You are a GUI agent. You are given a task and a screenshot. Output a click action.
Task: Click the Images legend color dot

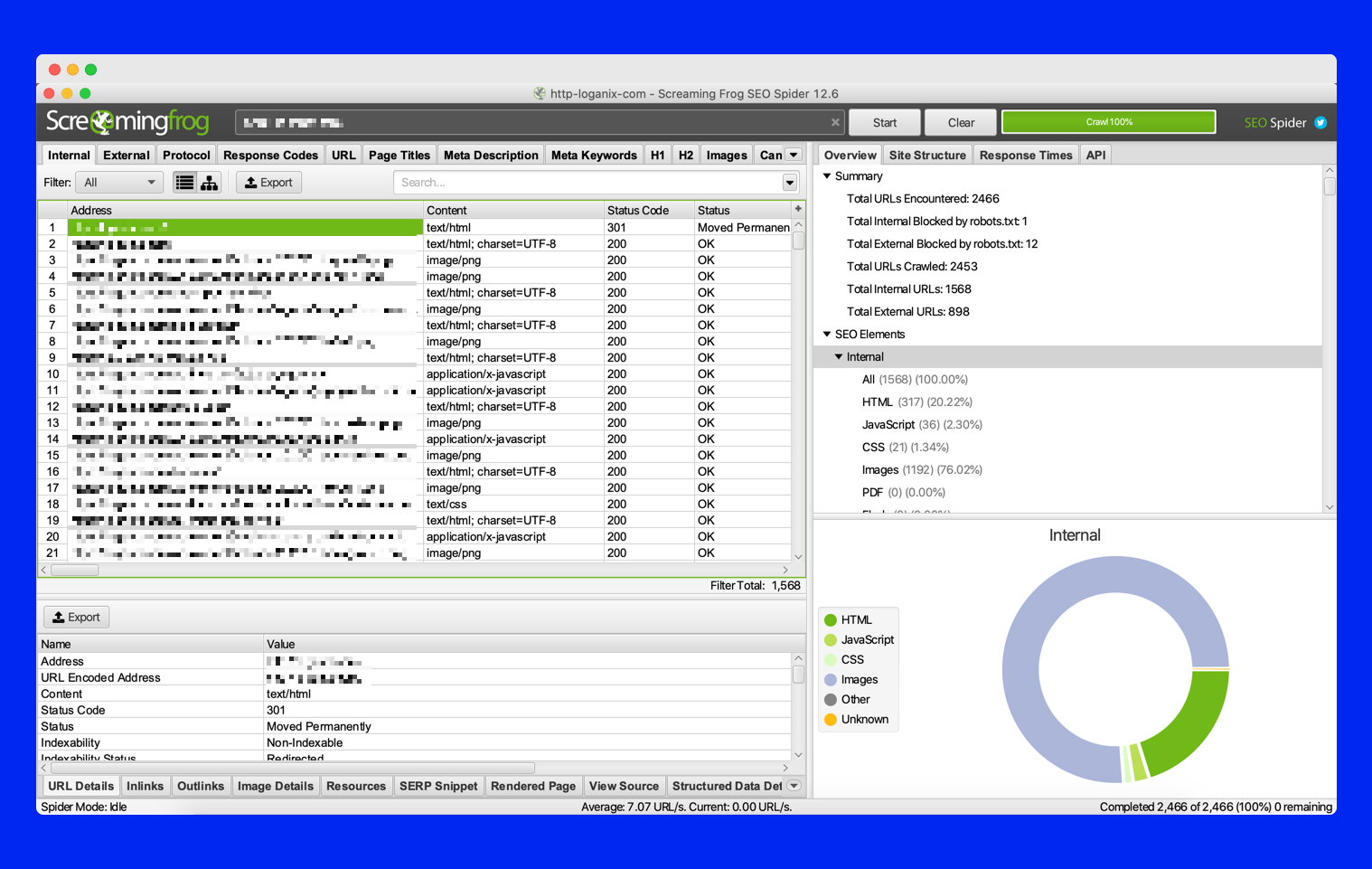click(831, 680)
